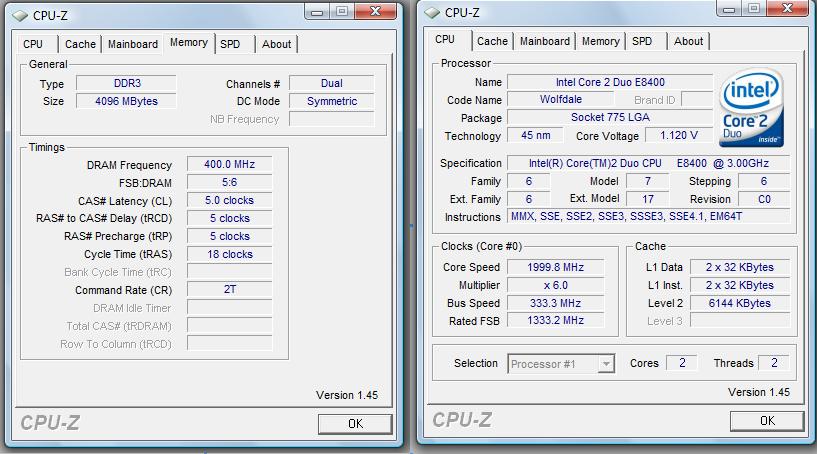Select the CPU tab in right window
The image size is (817, 454).
click(445, 40)
